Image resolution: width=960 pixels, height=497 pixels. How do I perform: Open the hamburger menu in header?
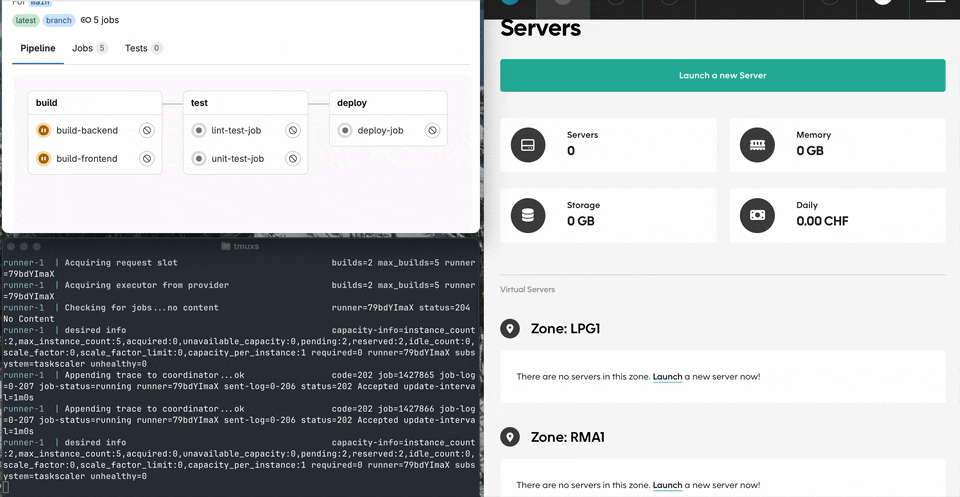pyautogui.click(x=935, y=3)
